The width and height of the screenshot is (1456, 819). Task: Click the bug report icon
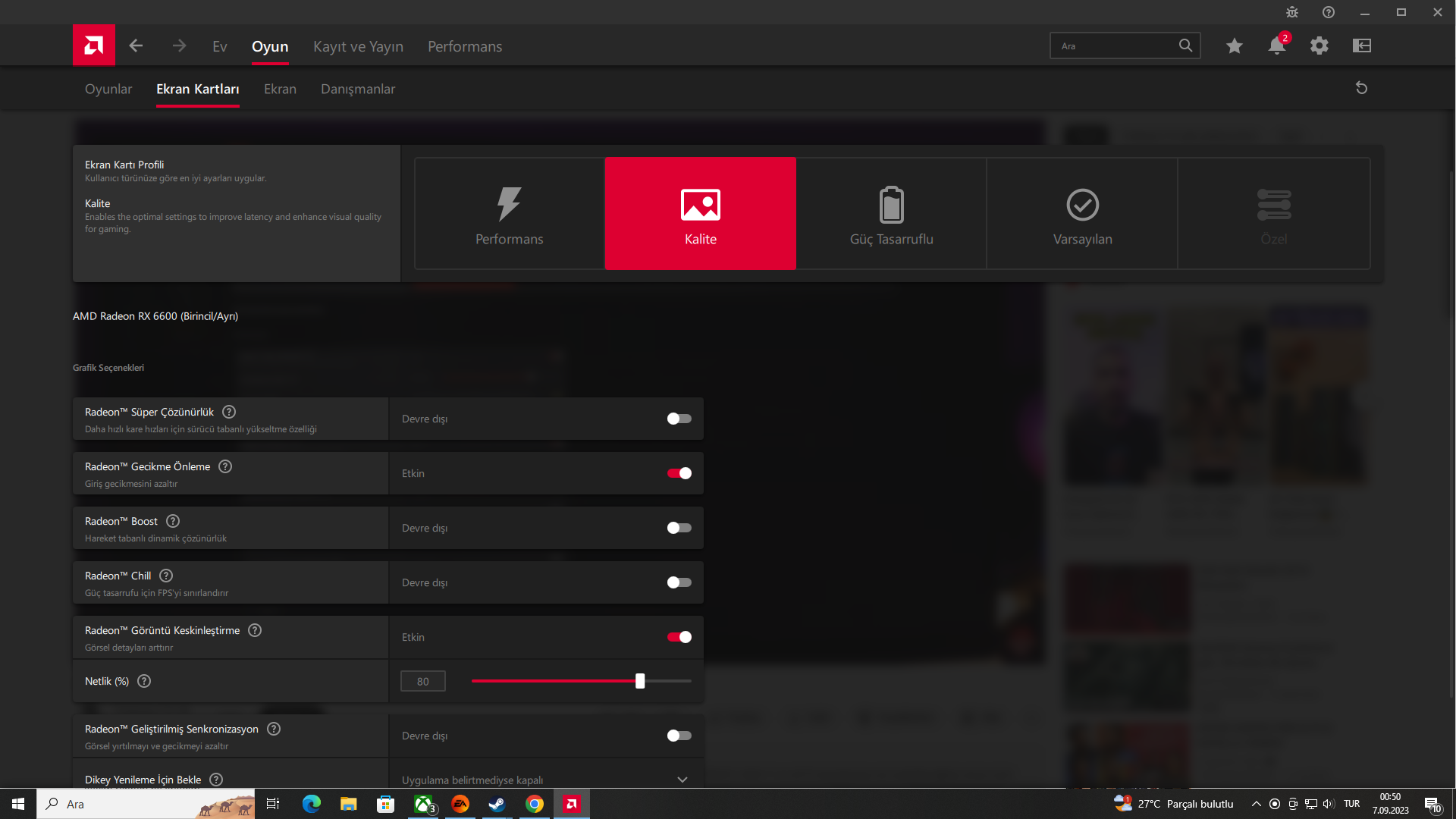pos(1292,12)
